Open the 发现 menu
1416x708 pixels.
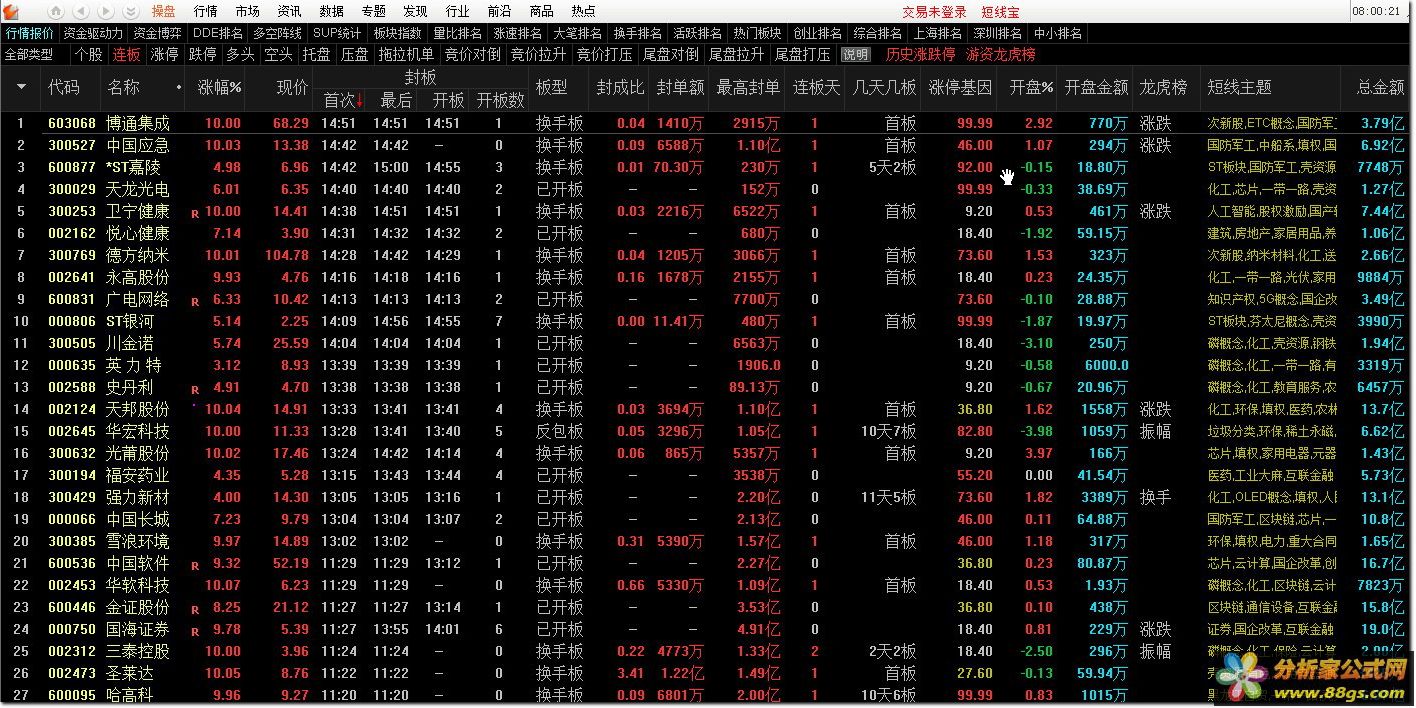pos(416,11)
